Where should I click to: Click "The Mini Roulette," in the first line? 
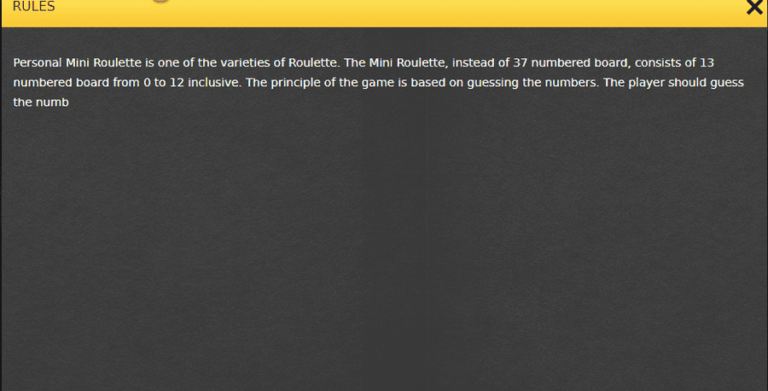(396, 63)
